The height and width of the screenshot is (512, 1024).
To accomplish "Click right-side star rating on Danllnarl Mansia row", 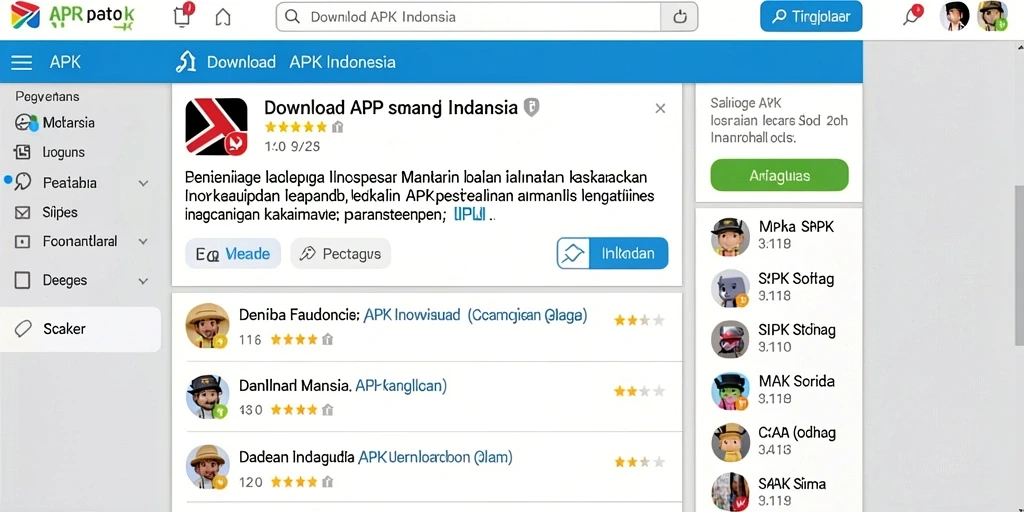I will coord(639,391).
